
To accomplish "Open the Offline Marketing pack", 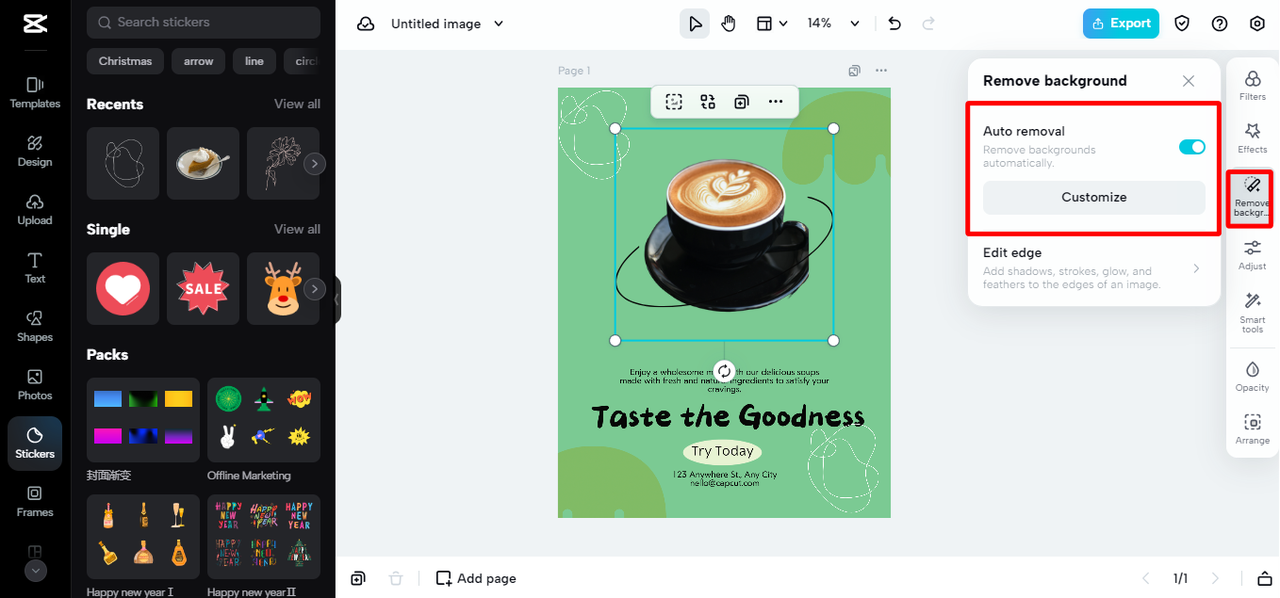I will [264, 420].
